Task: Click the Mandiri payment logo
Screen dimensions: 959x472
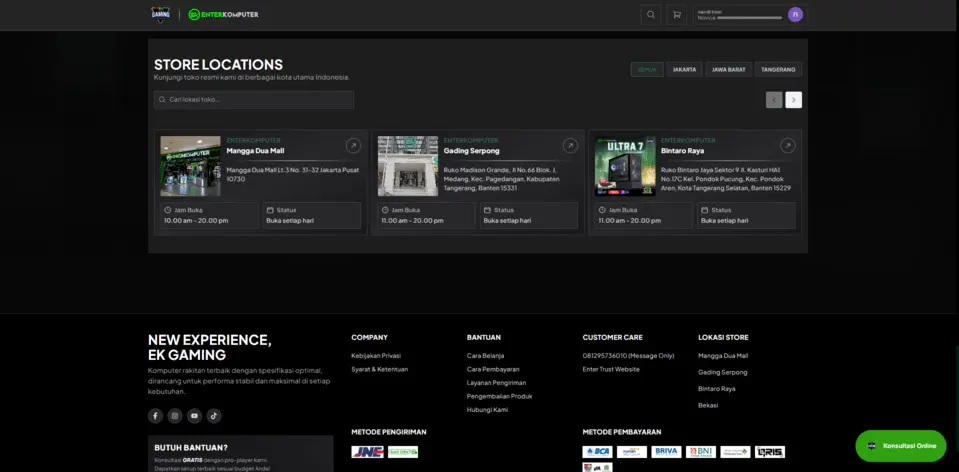Action: coord(632,452)
